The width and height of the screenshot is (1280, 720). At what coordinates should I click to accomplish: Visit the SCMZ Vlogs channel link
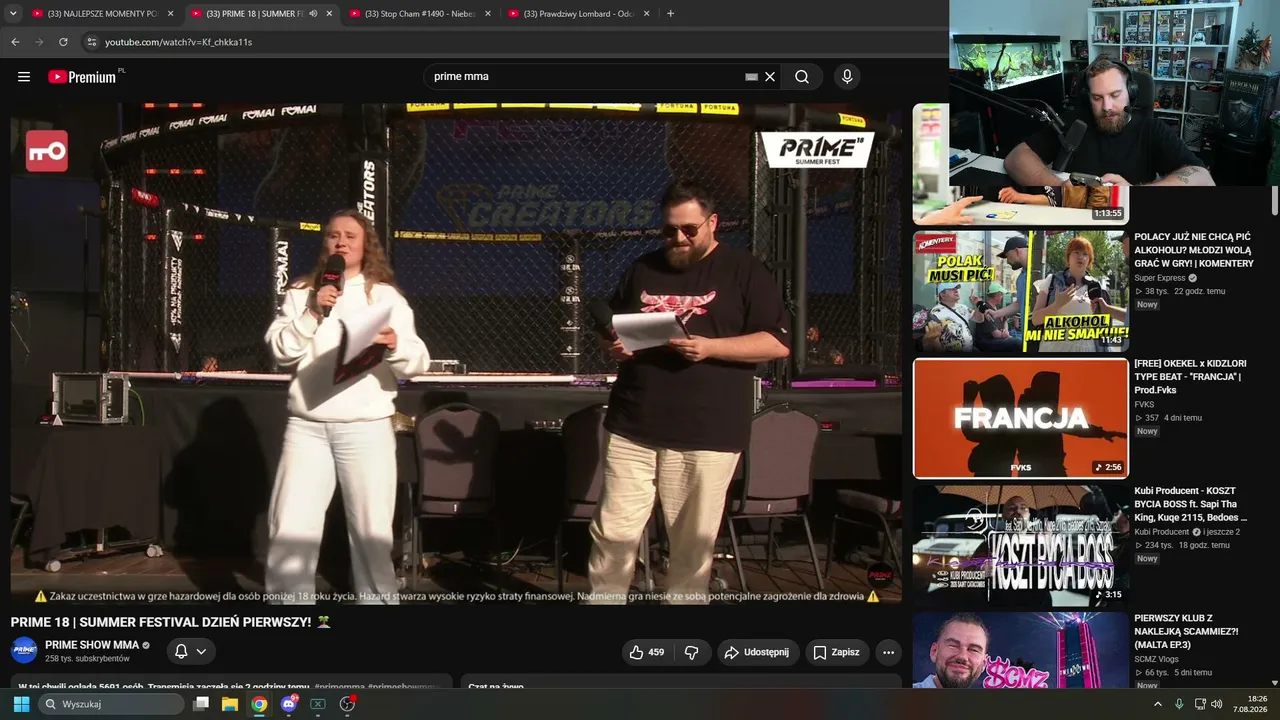click(1157, 660)
